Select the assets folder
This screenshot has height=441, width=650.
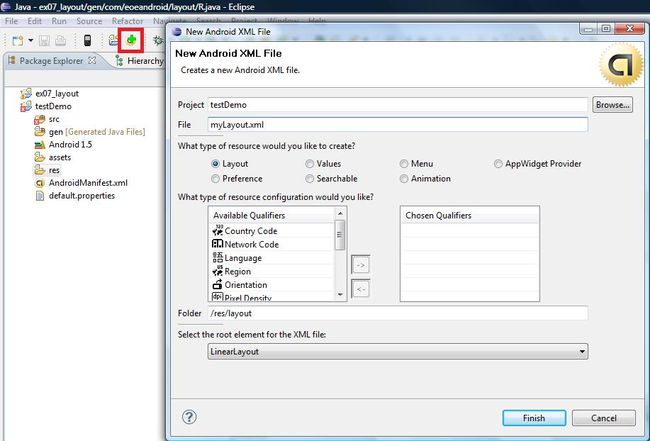[x=53, y=158]
